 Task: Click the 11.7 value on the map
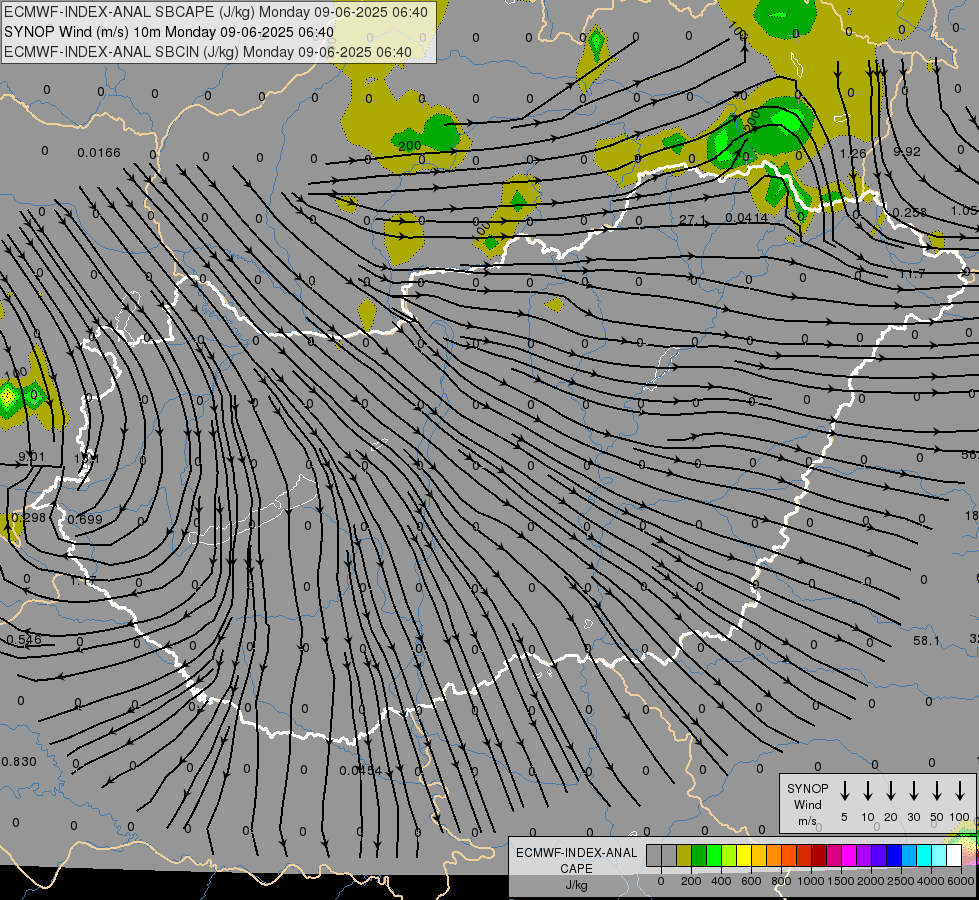912,274
